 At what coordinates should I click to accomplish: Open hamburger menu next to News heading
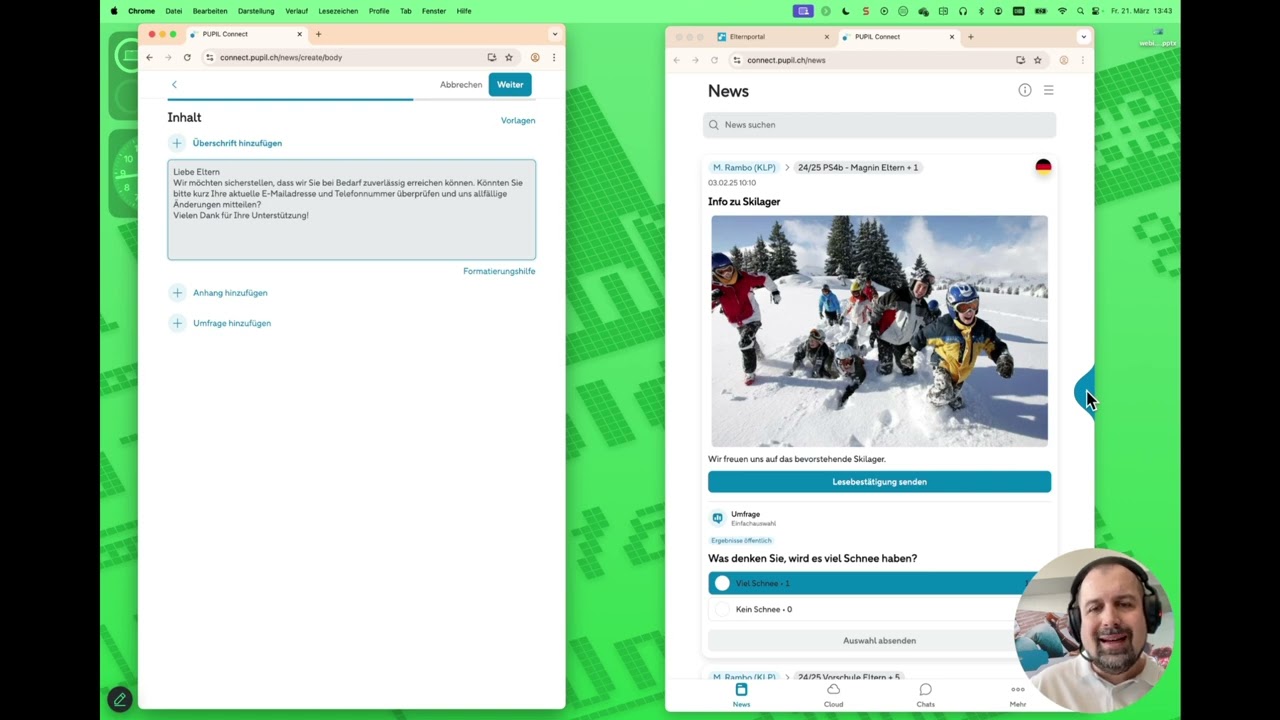tap(1049, 90)
